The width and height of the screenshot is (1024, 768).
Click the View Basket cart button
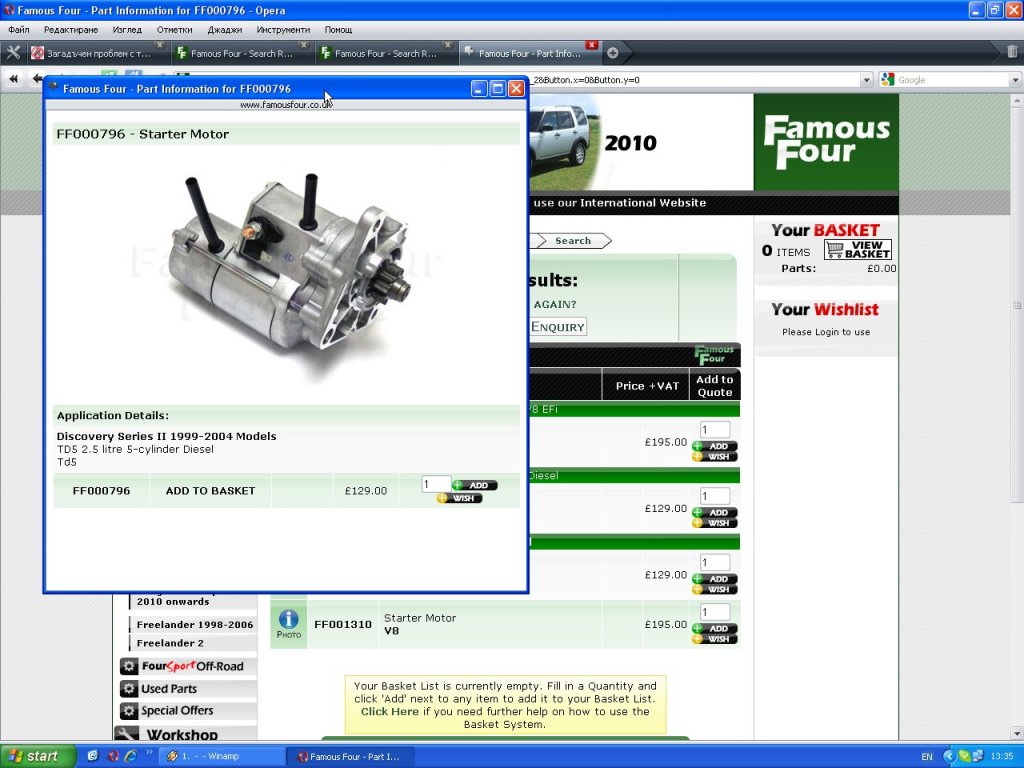pyautogui.click(x=857, y=249)
